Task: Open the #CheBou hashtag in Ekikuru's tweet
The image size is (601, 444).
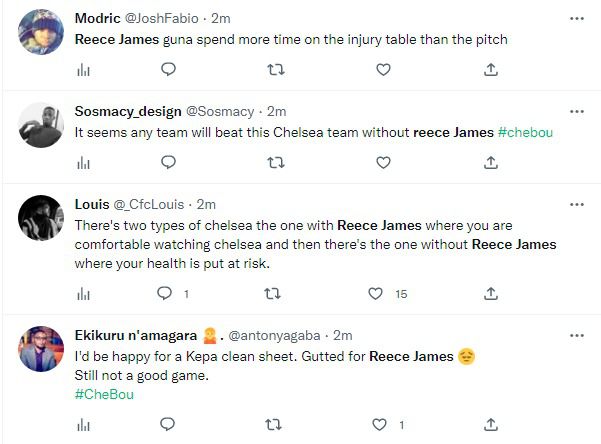Action: (x=104, y=394)
